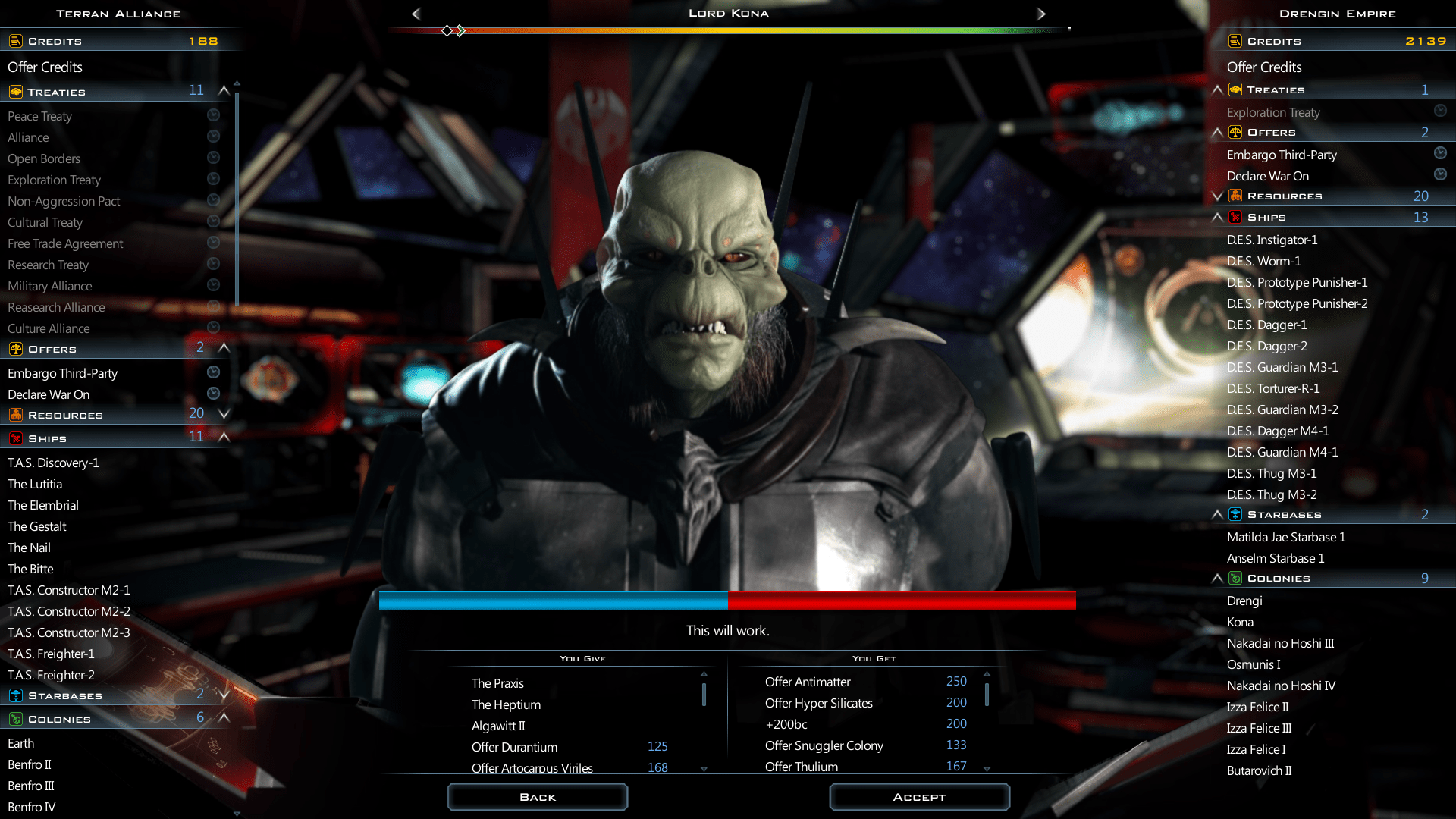Select Exploration Treaty from right panel
The image size is (1456, 819).
coord(1275,112)
